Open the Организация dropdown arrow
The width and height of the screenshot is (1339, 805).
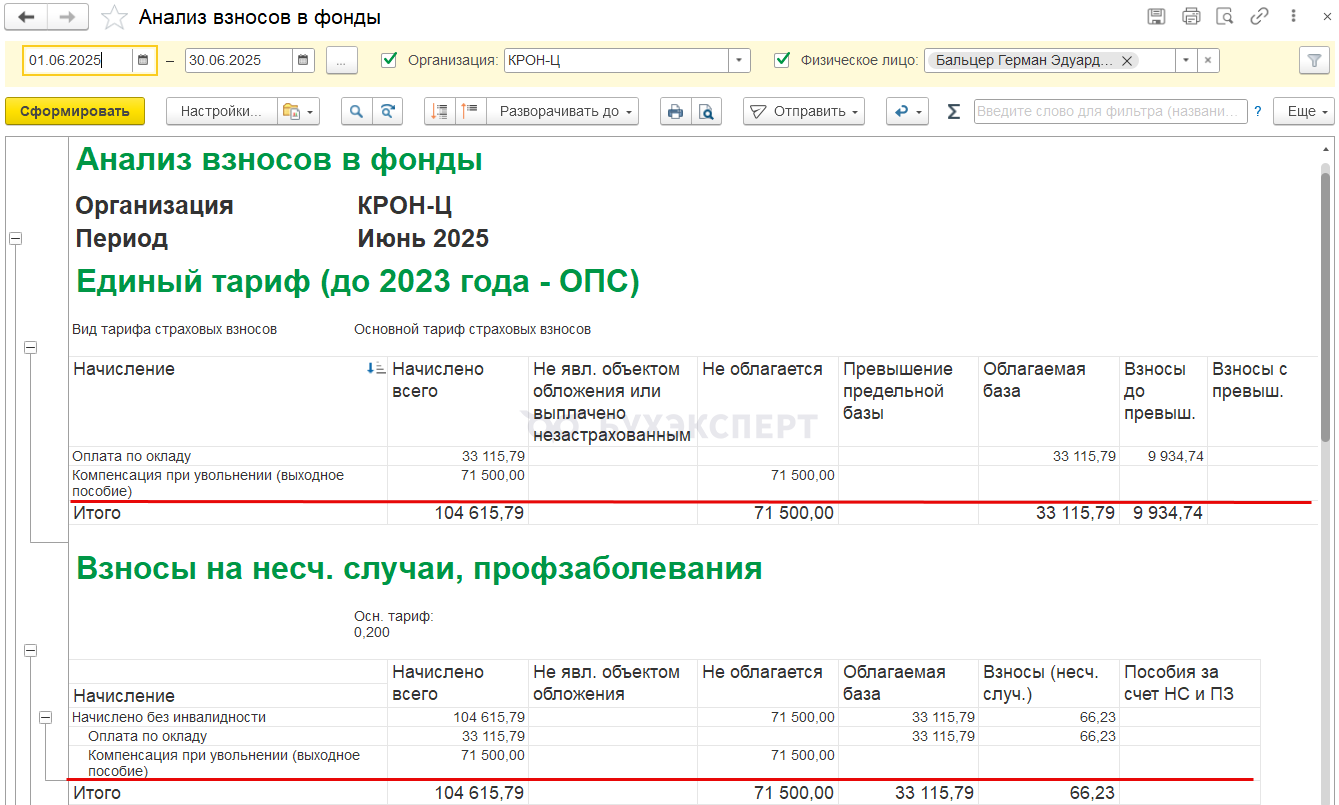(739, 60)
